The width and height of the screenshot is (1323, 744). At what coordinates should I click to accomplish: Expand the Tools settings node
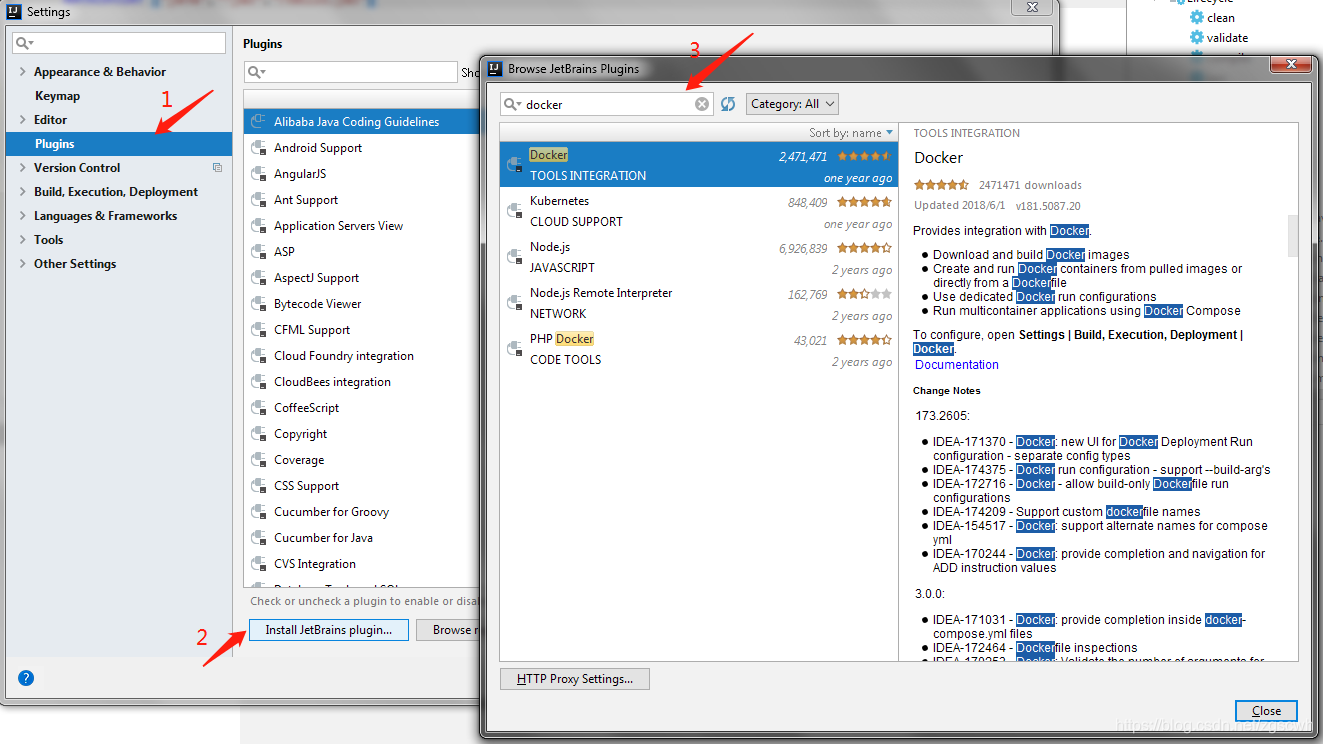23,240
